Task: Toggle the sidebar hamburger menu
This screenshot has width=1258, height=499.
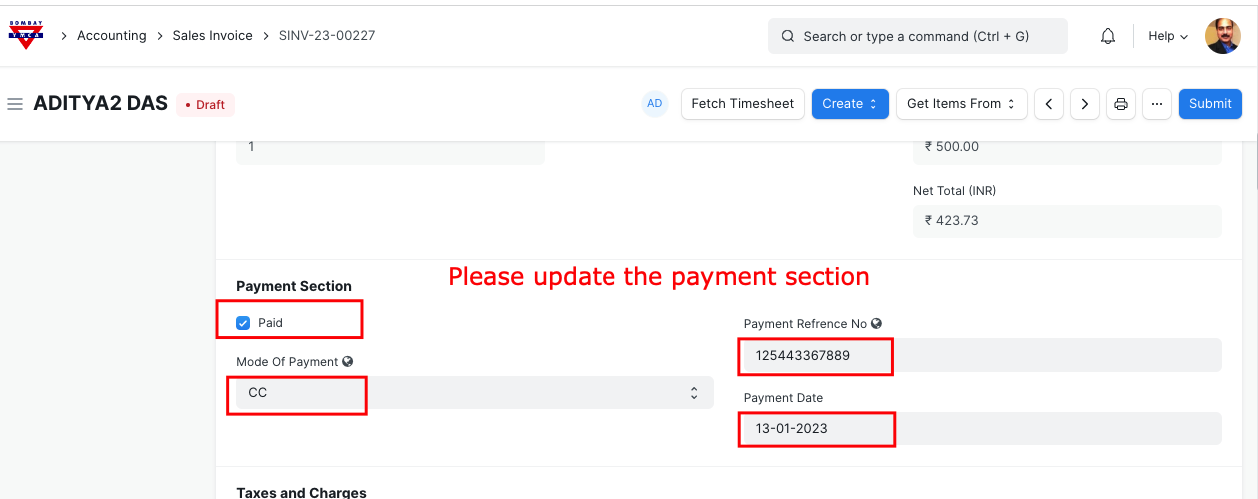Action: 15,104
